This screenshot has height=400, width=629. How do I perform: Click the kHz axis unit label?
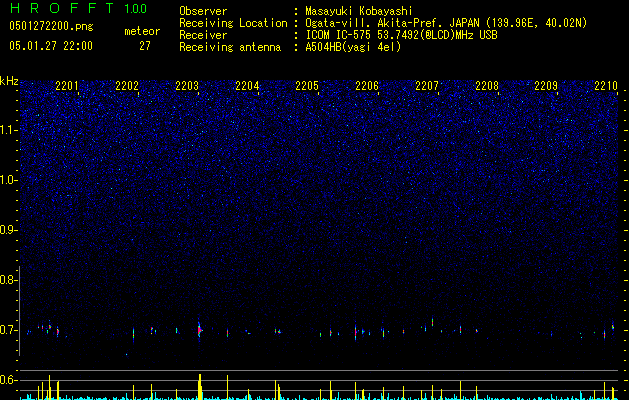pyautogui.click(x=9, y=81)
